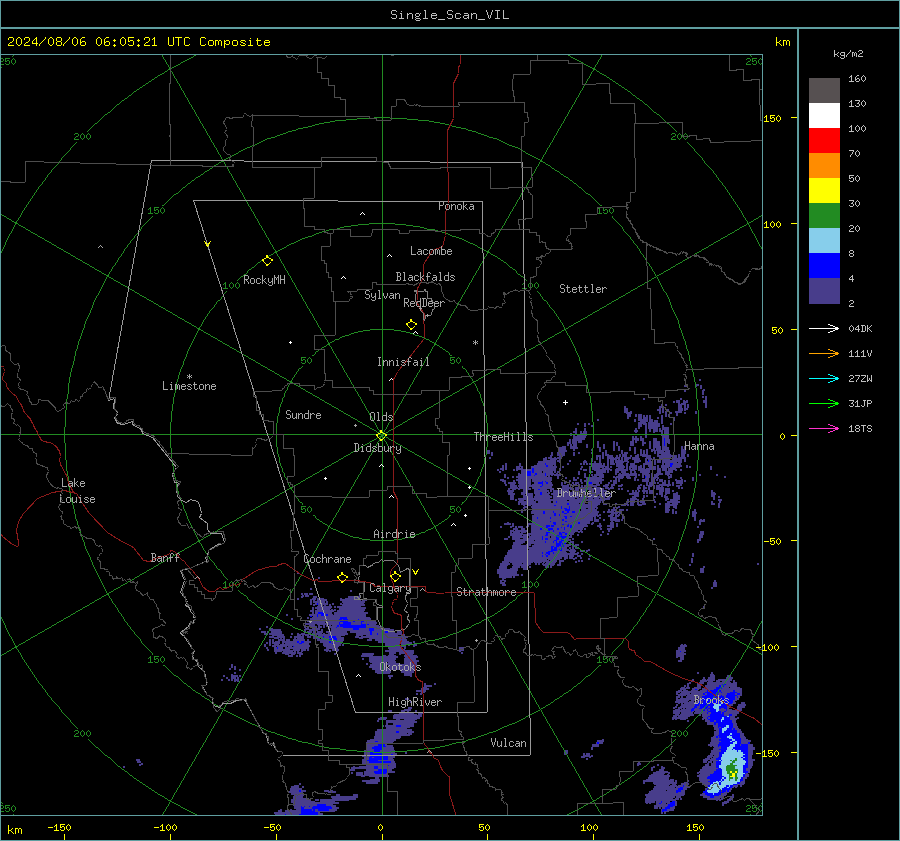Click the Airdrie town label
900x841 pixels.
394,534
